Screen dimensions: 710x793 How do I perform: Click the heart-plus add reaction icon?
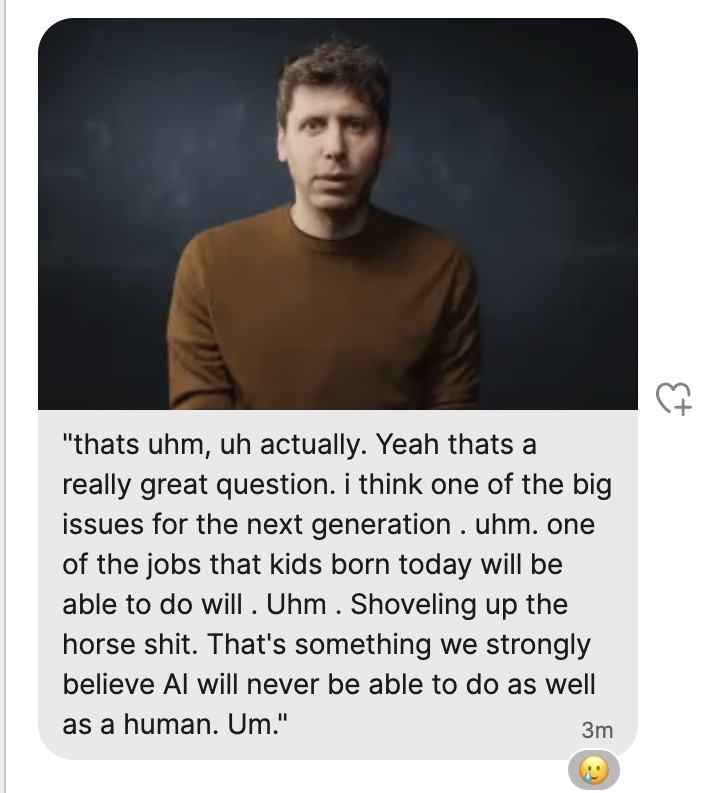(x=674, y=398)
